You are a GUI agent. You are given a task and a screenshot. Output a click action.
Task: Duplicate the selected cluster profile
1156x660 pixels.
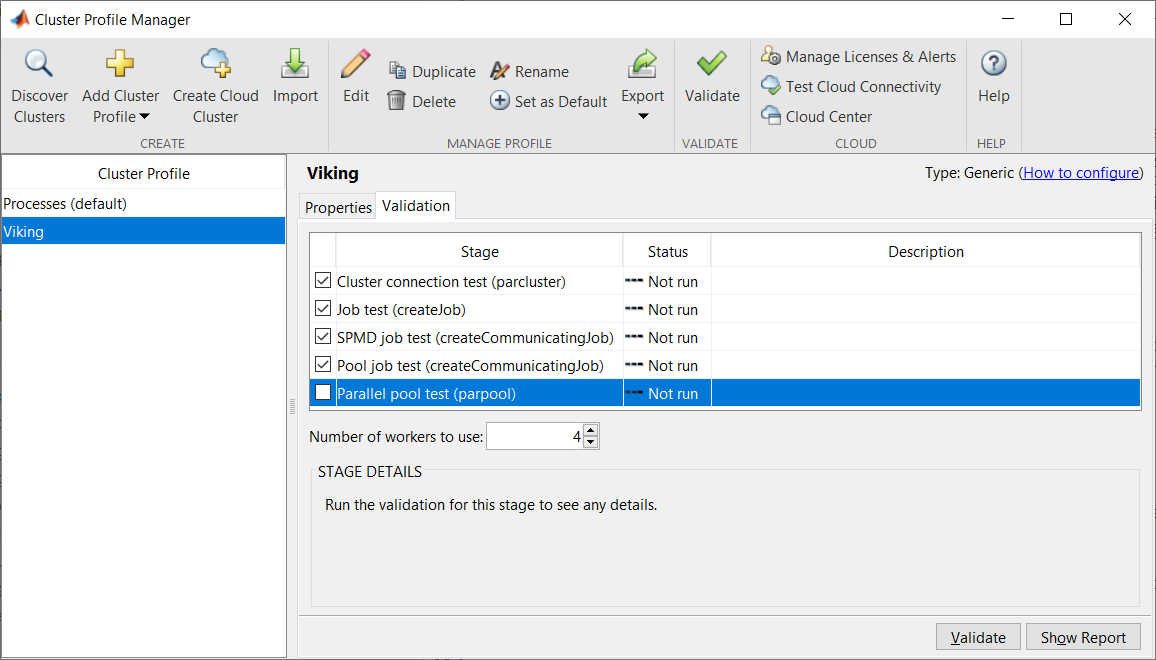pyautogui.click(x=398, y=71)
